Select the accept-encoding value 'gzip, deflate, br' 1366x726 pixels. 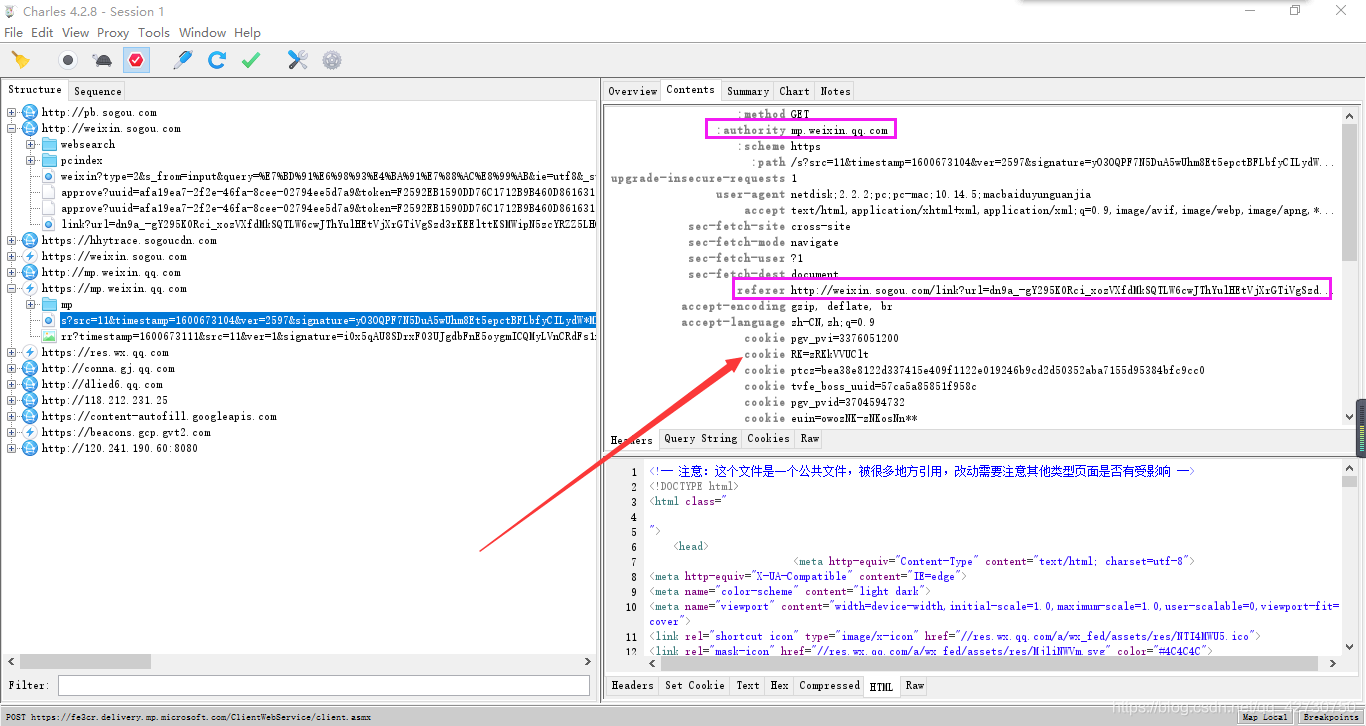pos(842,306)
